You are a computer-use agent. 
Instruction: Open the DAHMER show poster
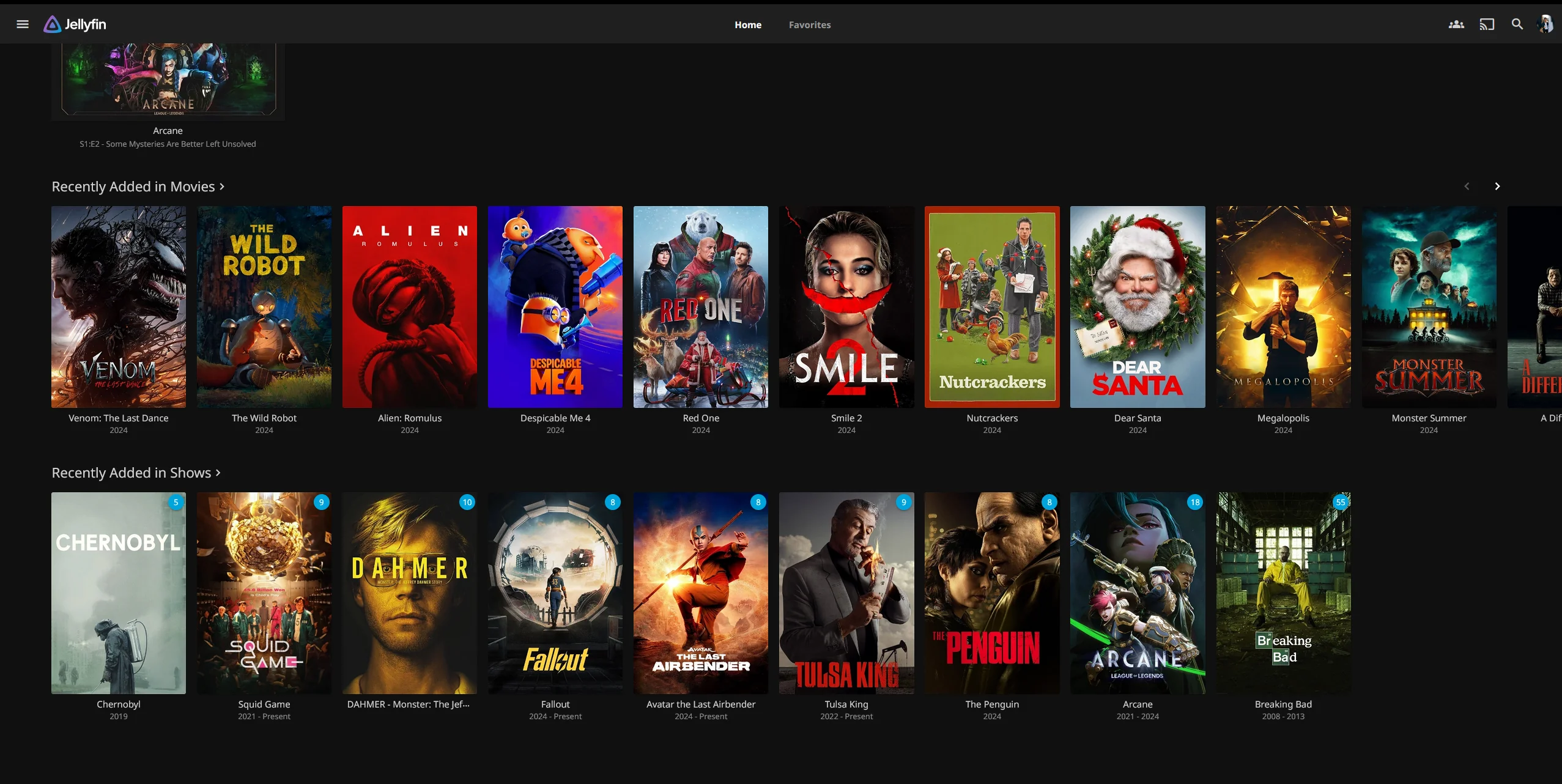point(410,593)
